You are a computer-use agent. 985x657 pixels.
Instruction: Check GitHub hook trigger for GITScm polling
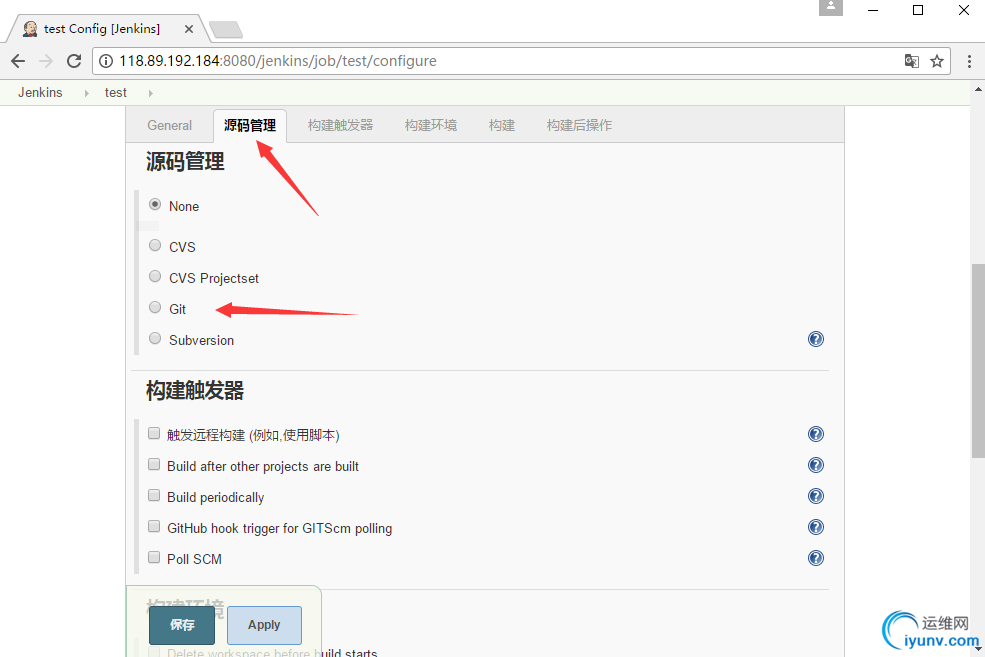154,526
